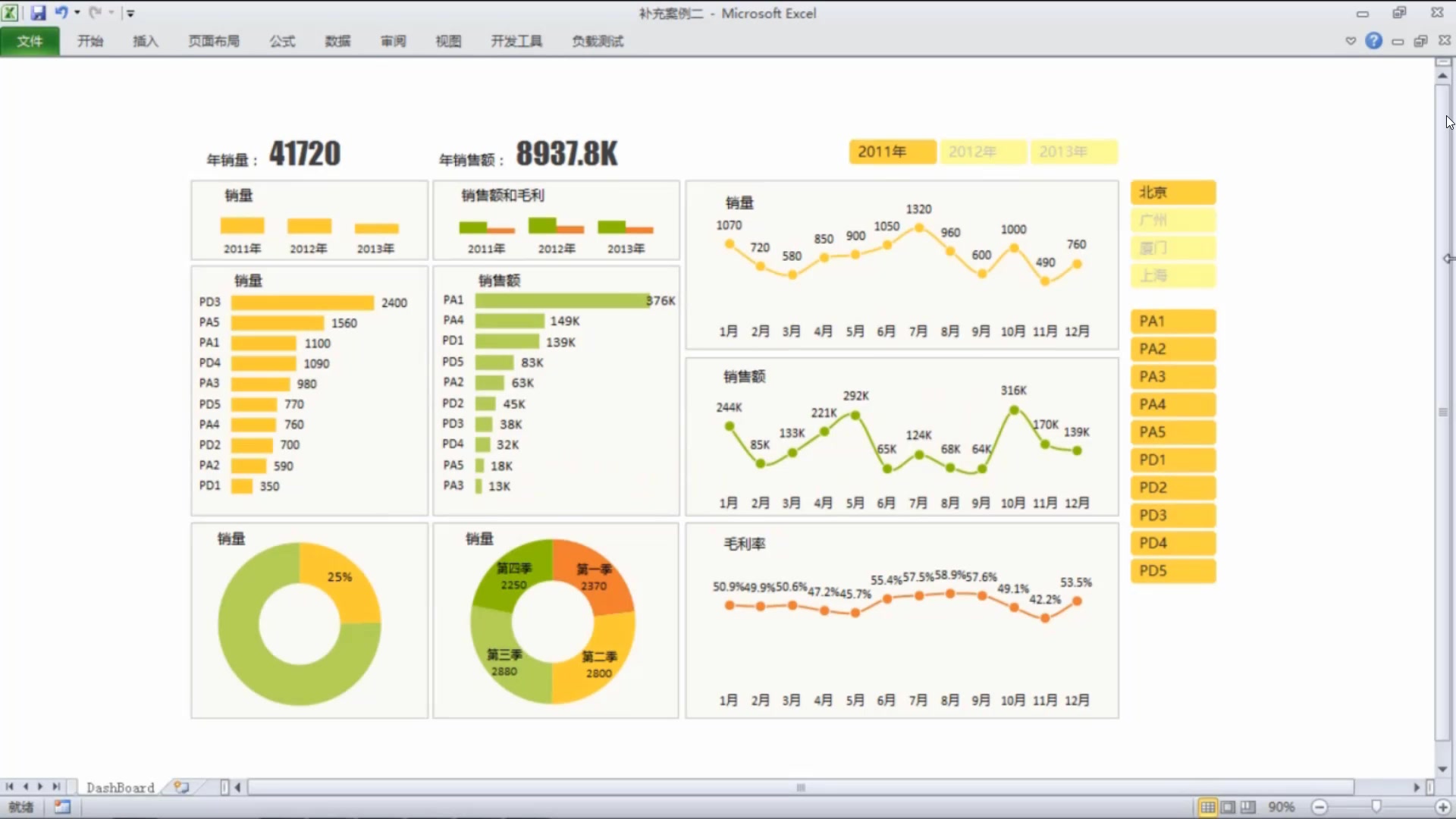Image resolution: width=1456 pixels, height=819 pixels.
Task: Switch to Page Layout view icon
Action: [1228, 807]
